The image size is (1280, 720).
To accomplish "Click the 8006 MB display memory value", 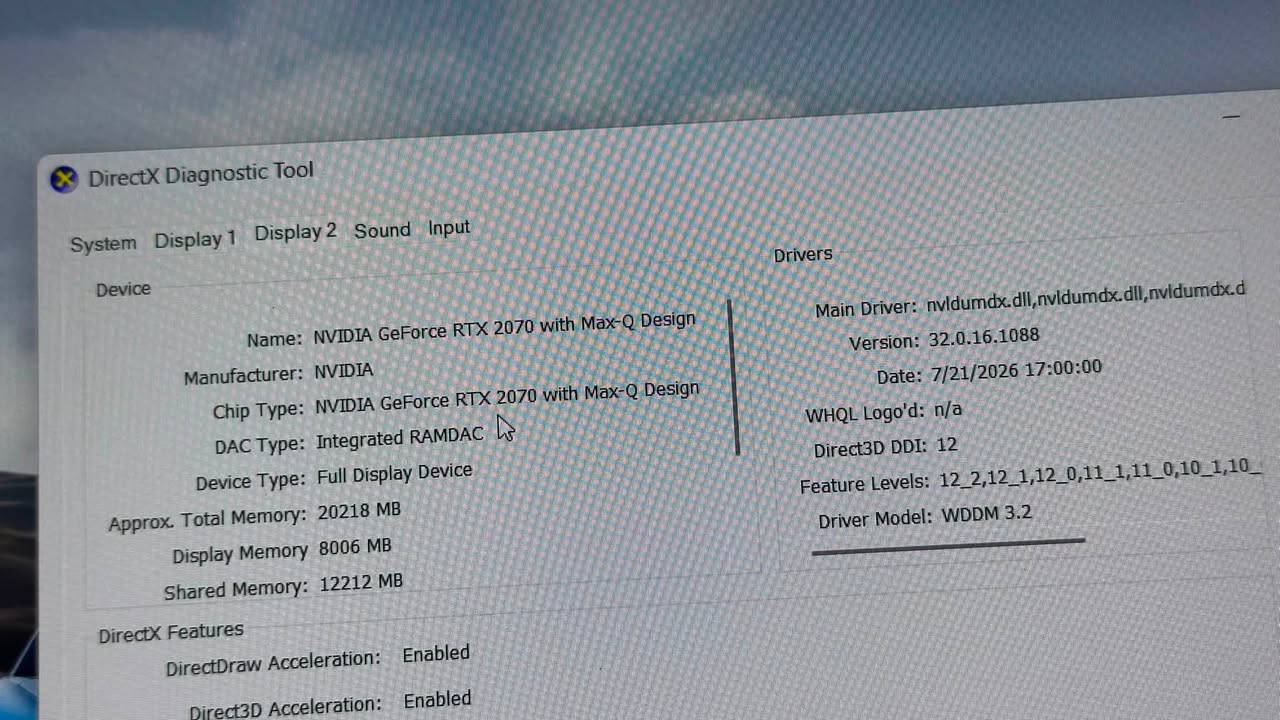I will [355, 547].
